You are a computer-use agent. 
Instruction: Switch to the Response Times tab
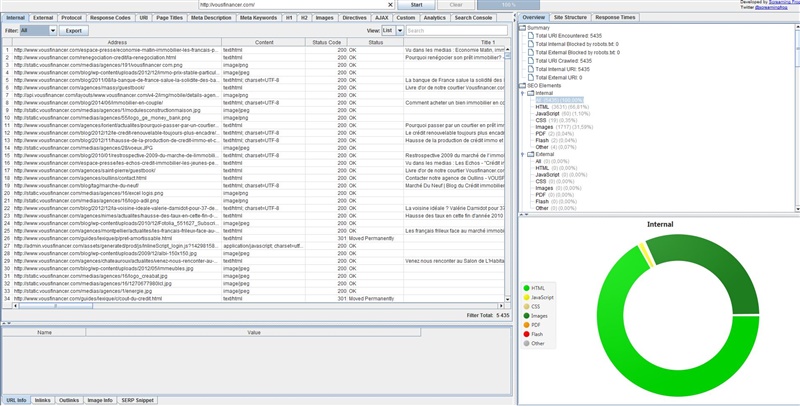(x=615, y=17)
